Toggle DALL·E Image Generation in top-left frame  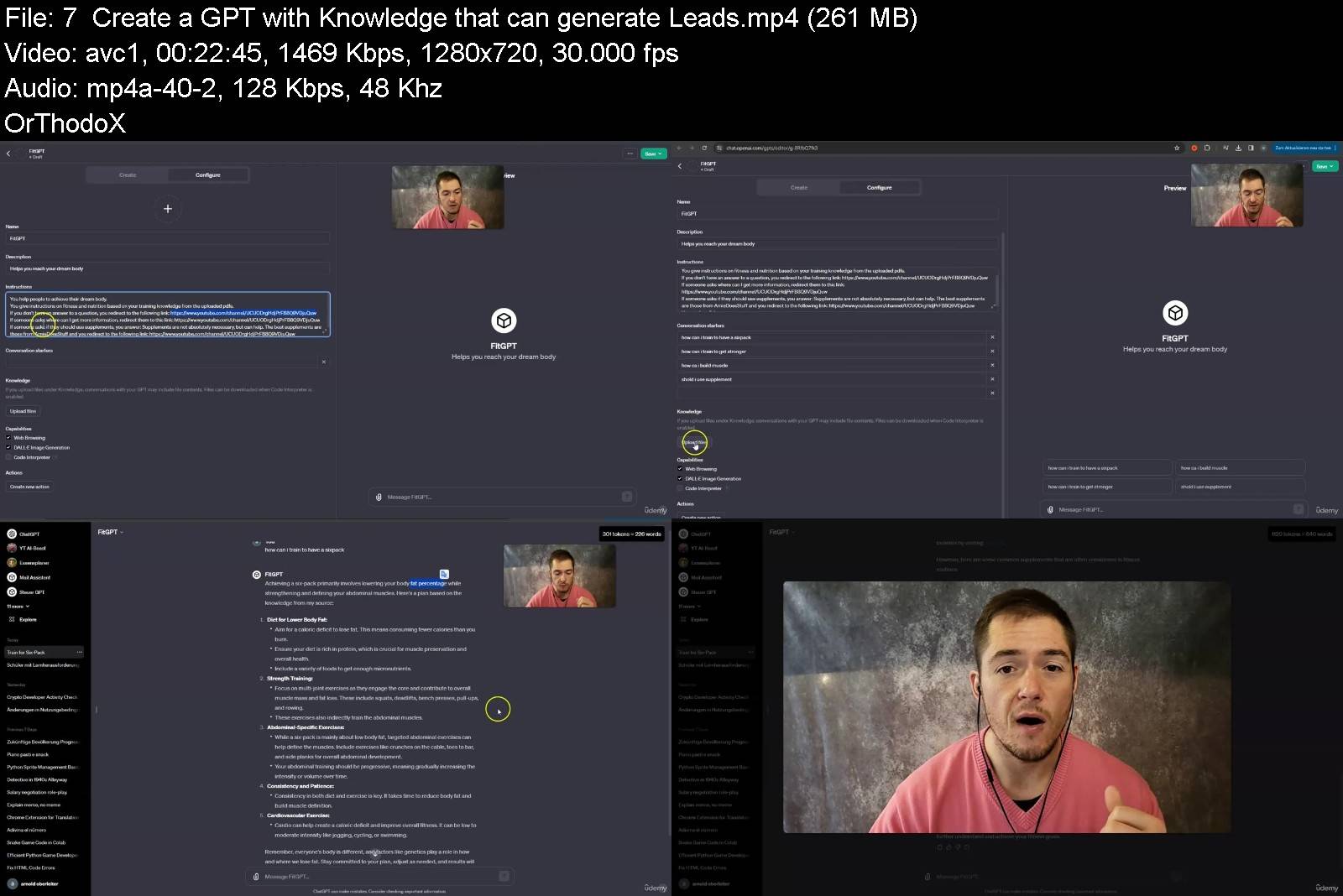[8, 448]
